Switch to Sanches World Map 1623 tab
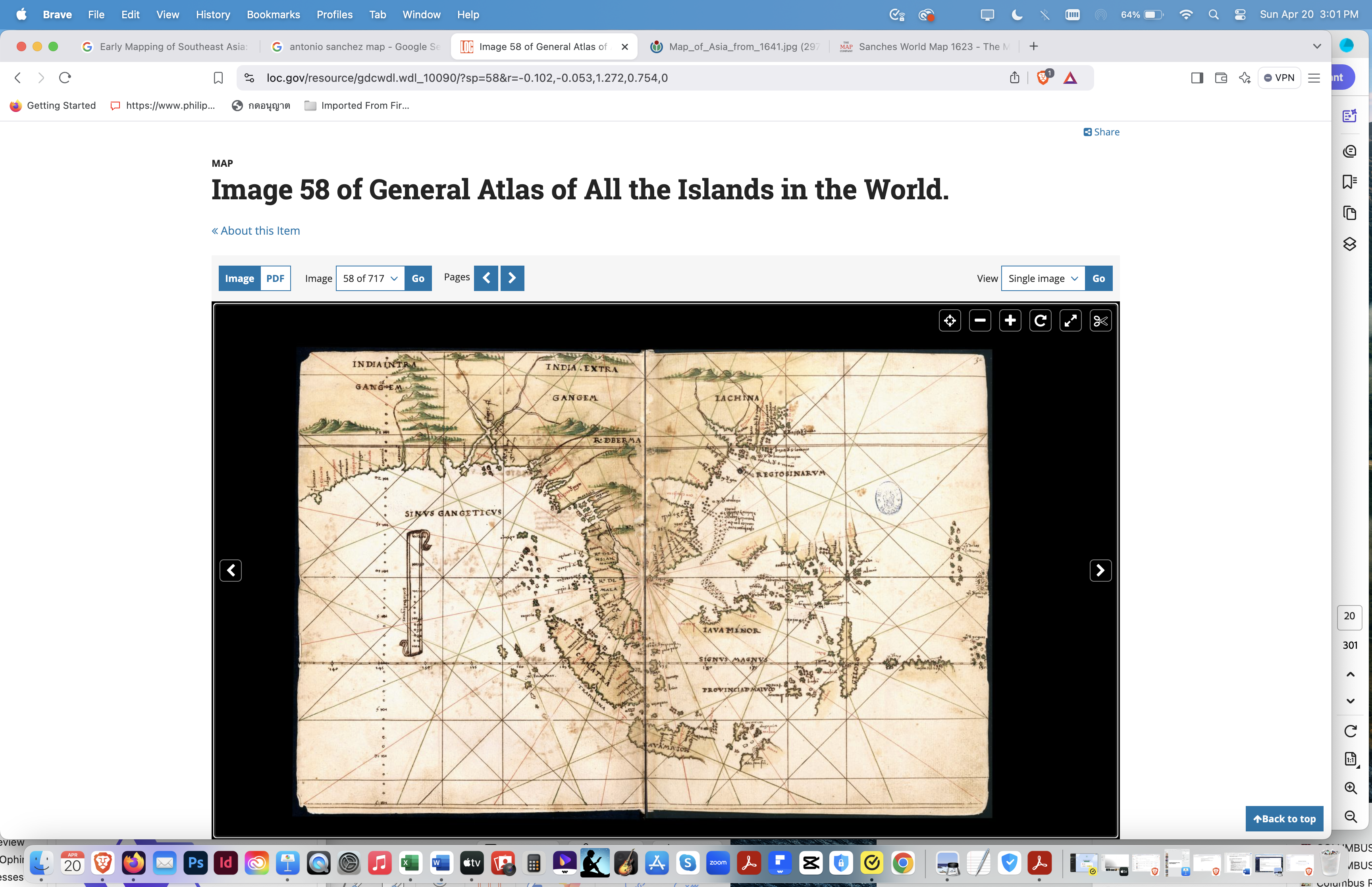 [x=925, y=47]
